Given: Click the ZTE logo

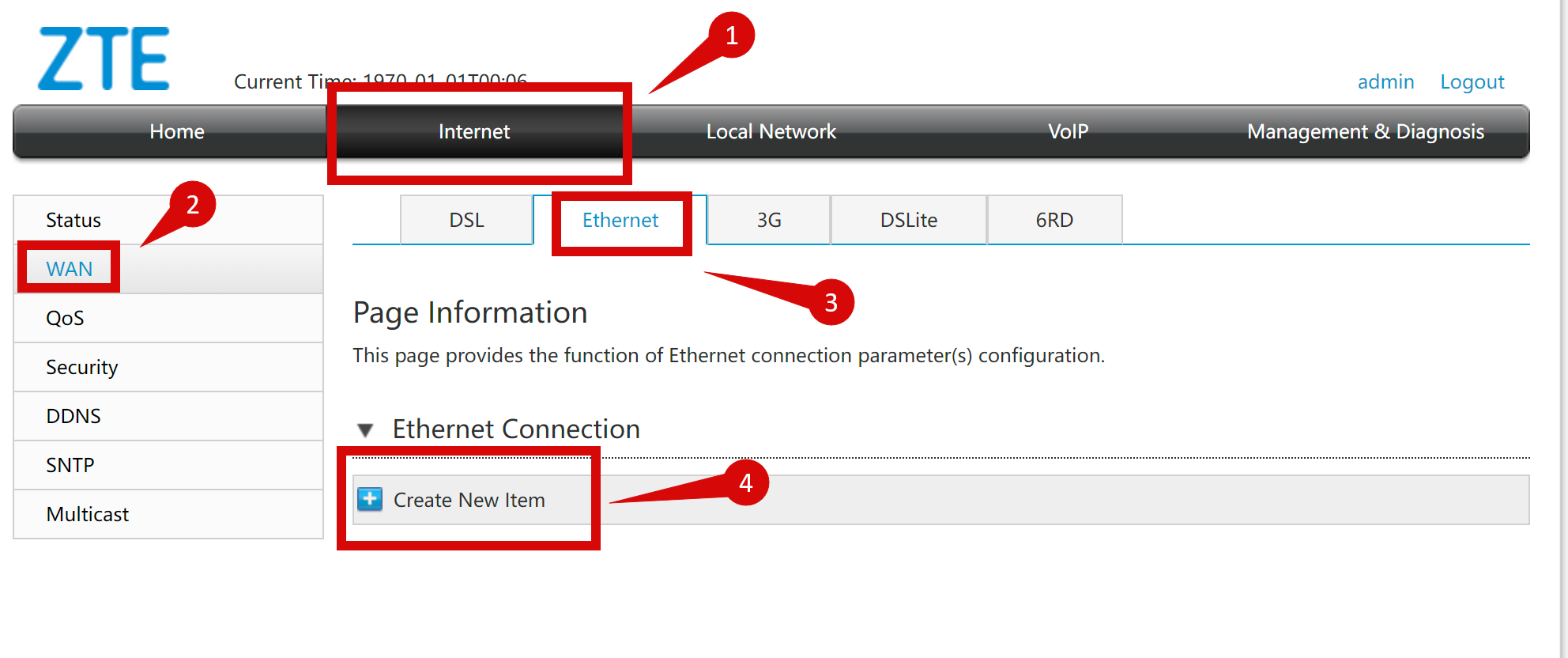Looking at the screenshot, I should (104, 59).
